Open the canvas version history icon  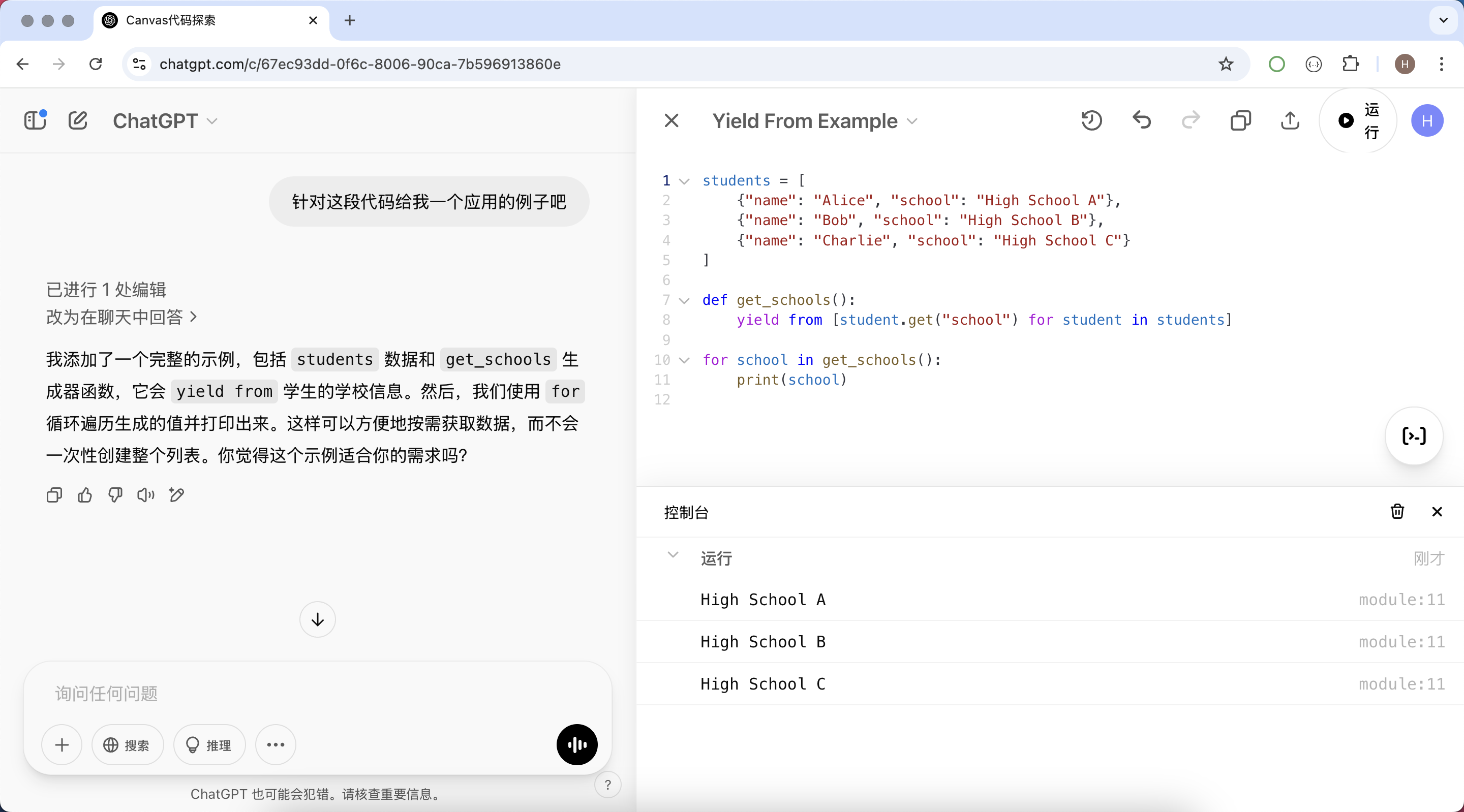coord(1091,120)
